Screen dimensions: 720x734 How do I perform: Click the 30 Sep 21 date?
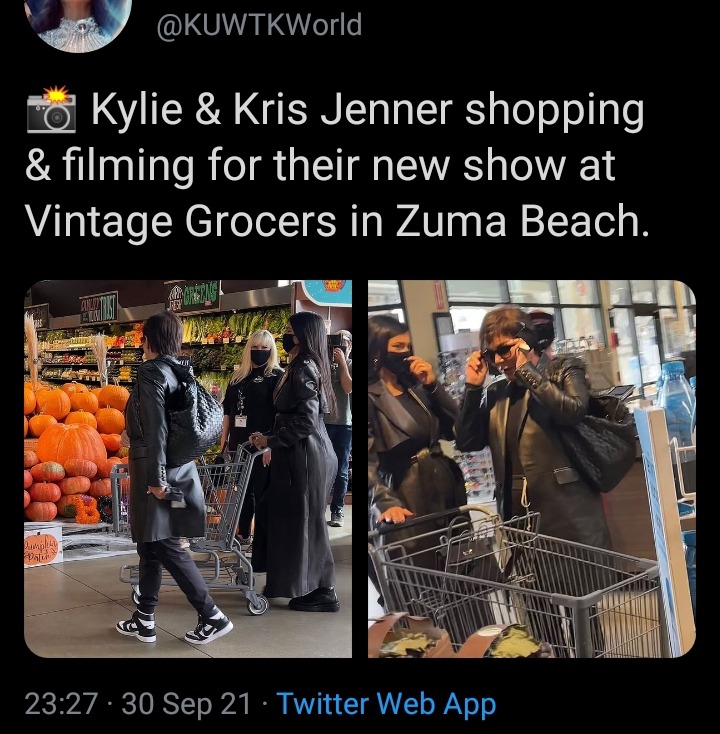coord(186,704)
